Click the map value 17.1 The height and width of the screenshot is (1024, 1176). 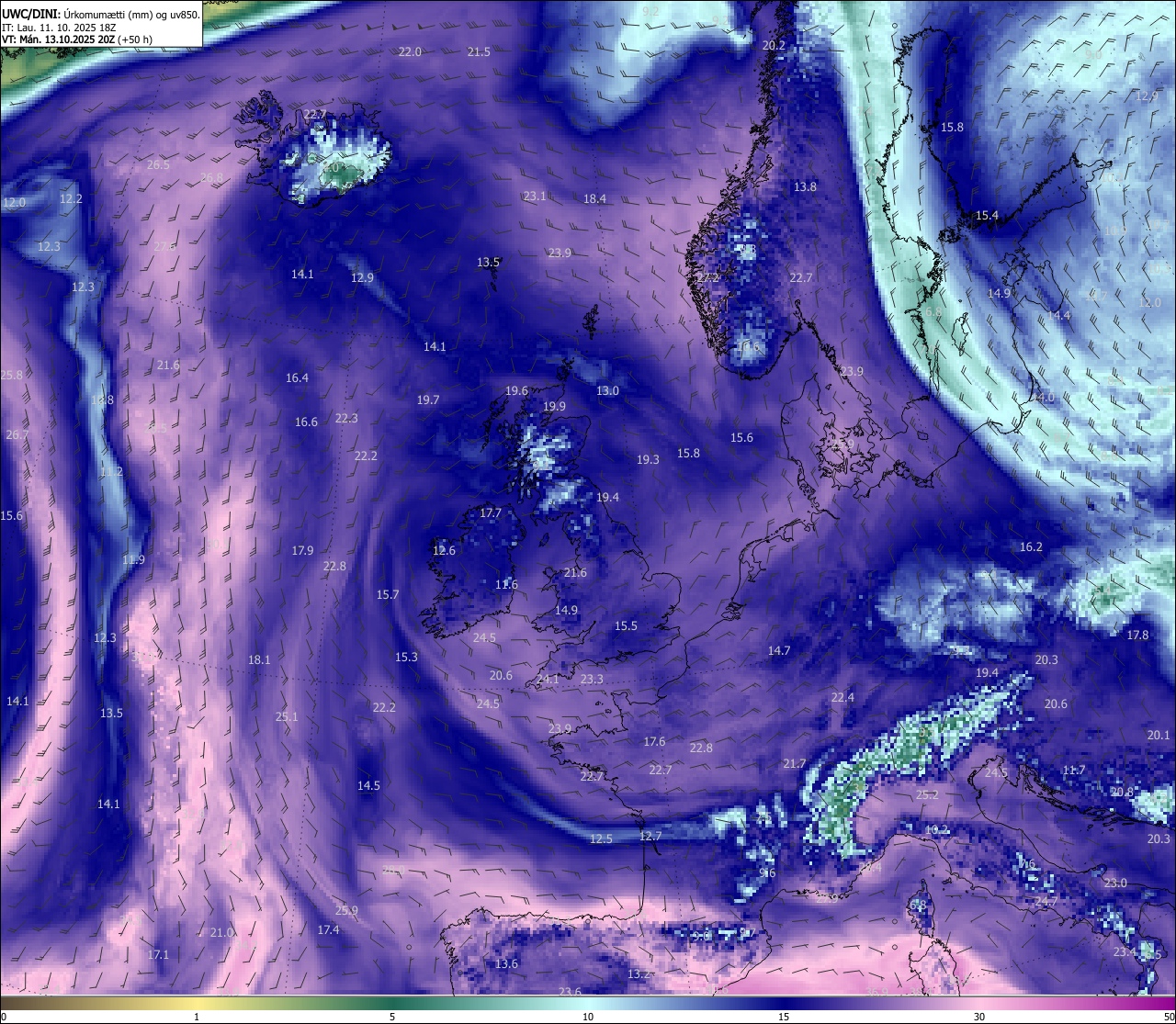(158, 955)
